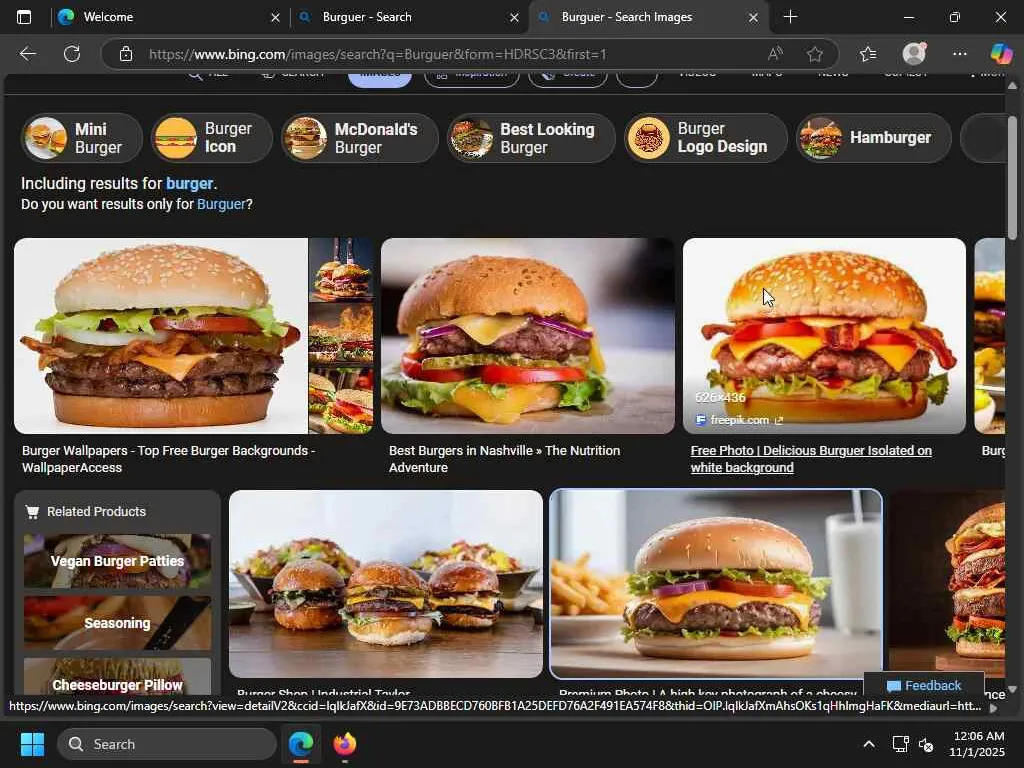Open the three sliders burger image
This screenshot has height=768, width=1024.
click(x=386, y=584)
